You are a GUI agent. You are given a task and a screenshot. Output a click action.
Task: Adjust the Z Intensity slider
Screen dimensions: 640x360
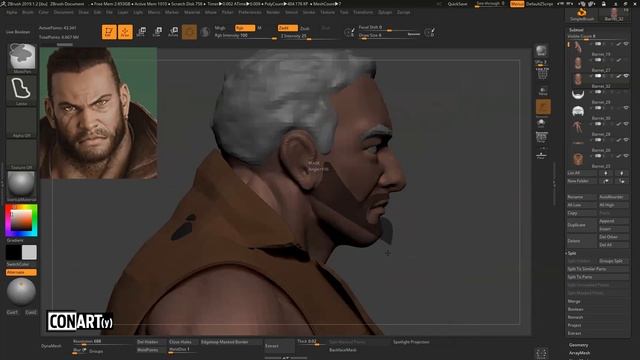(309, 36)
